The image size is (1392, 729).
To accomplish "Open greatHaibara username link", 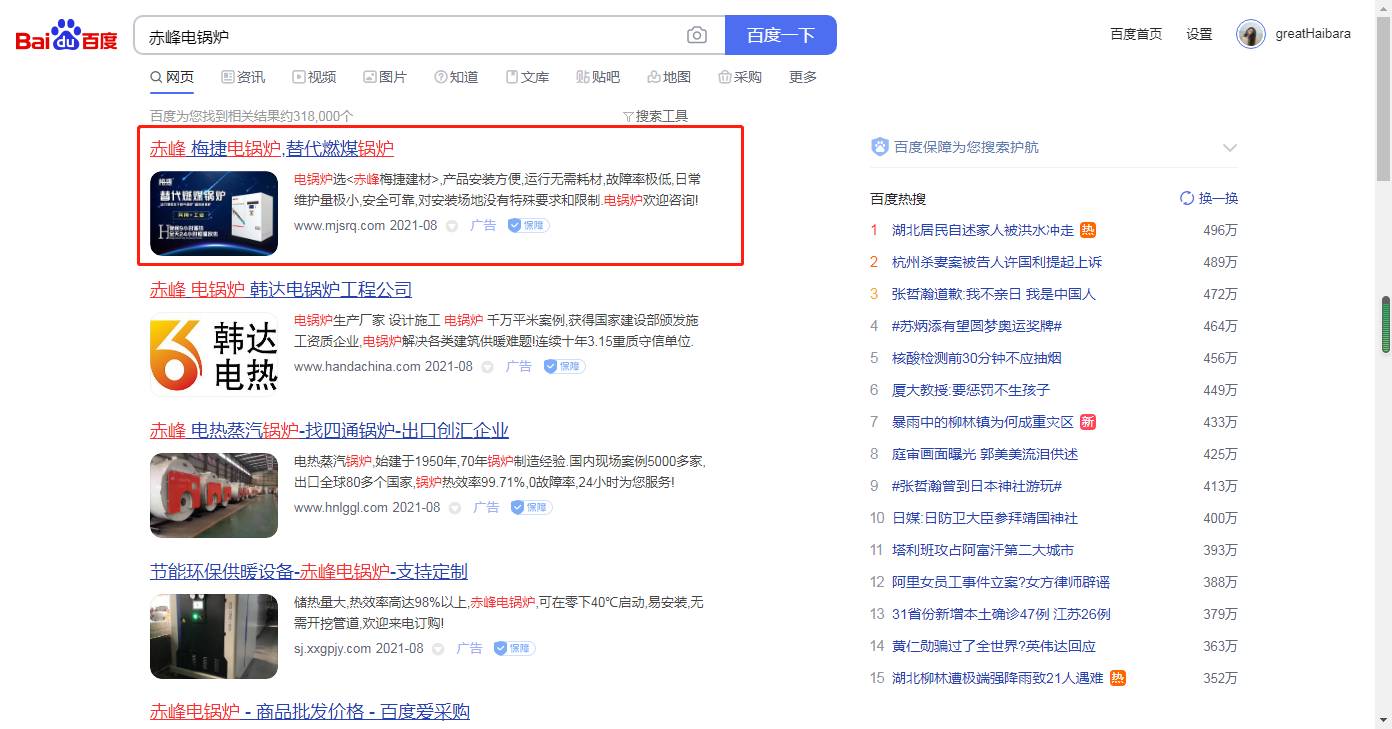I will click(1313, 34).
